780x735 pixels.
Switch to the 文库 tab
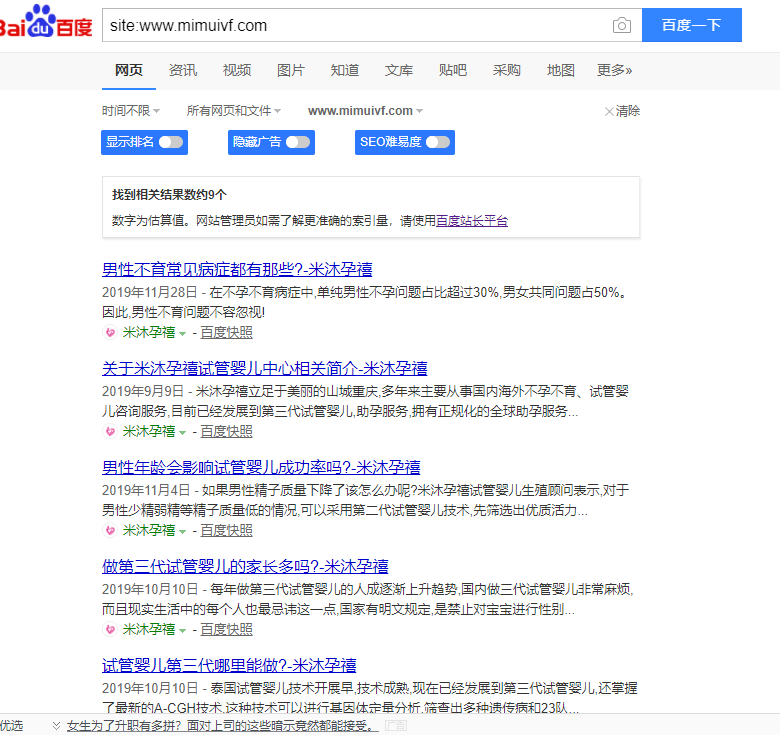(398, 70)
